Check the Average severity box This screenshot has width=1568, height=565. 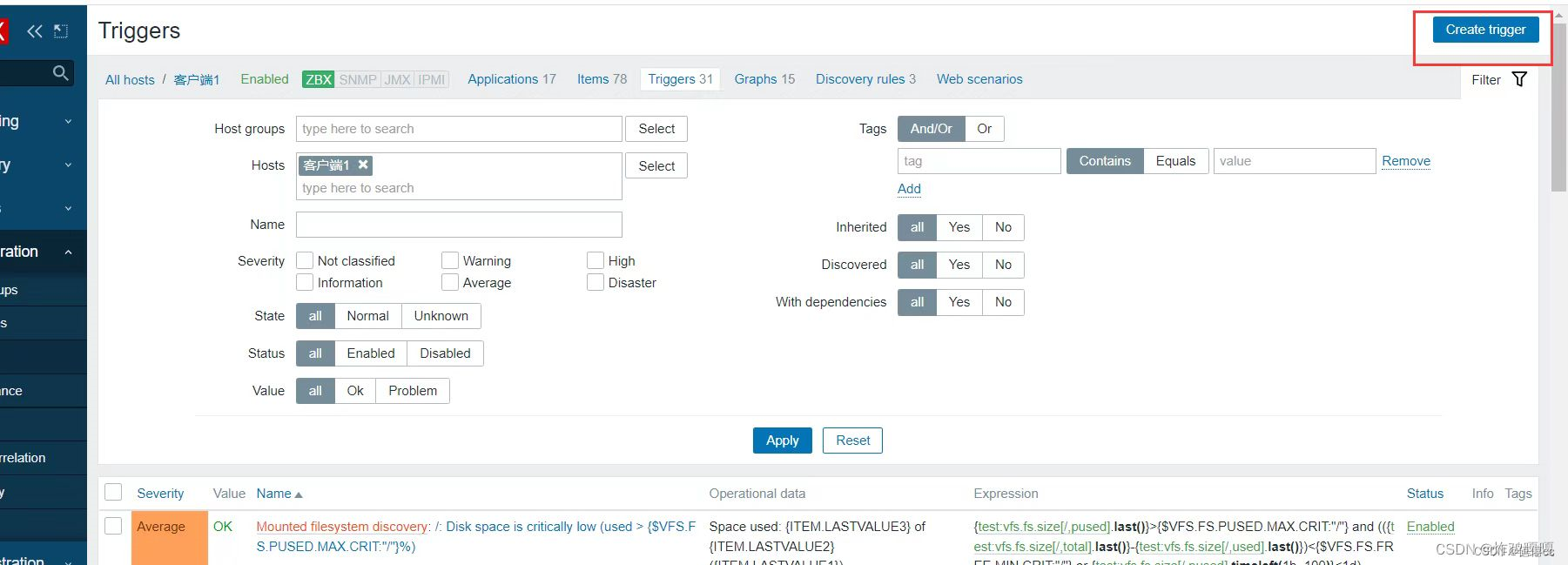pos(450,282)
